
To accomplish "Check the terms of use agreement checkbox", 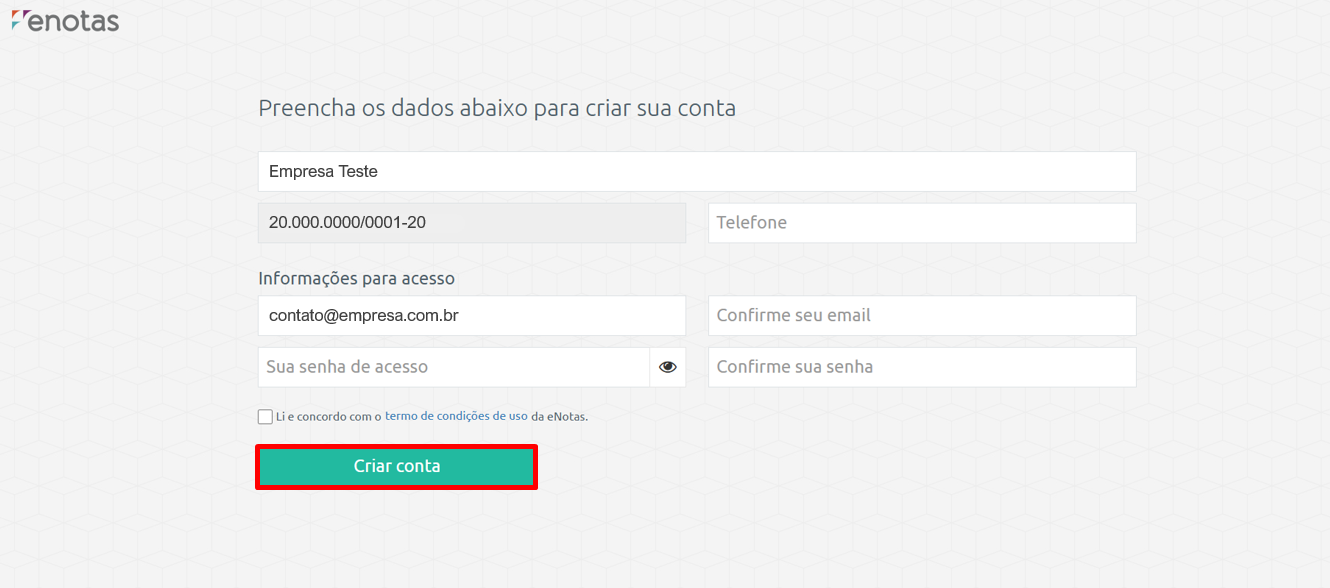I will (265, 417).
